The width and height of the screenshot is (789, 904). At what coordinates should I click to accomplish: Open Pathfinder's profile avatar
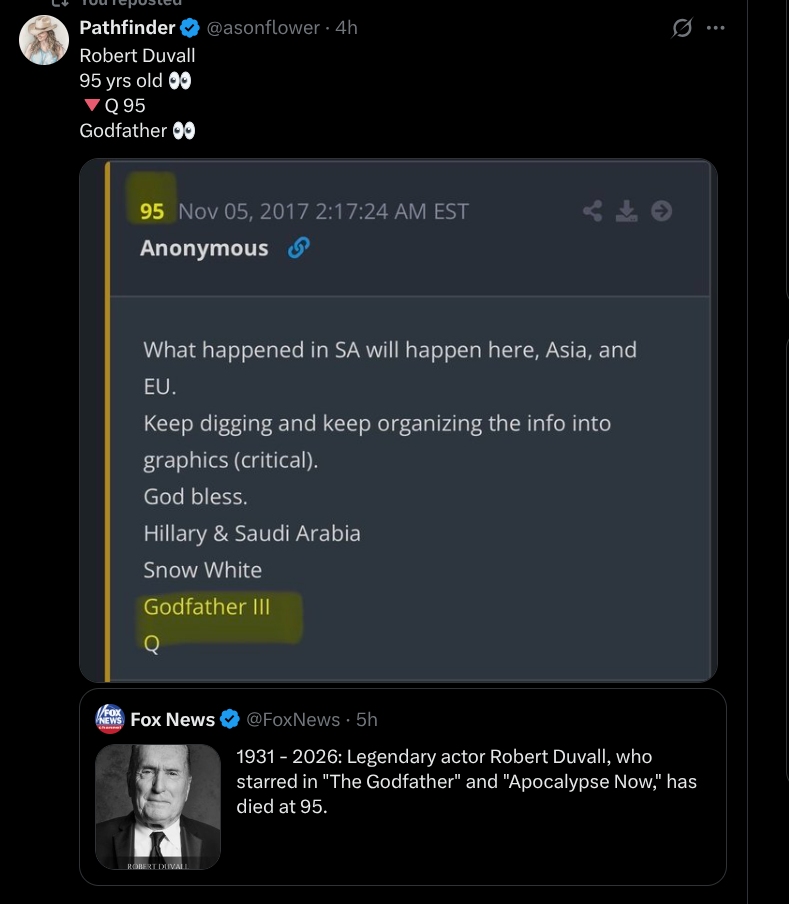pos(44,41)
